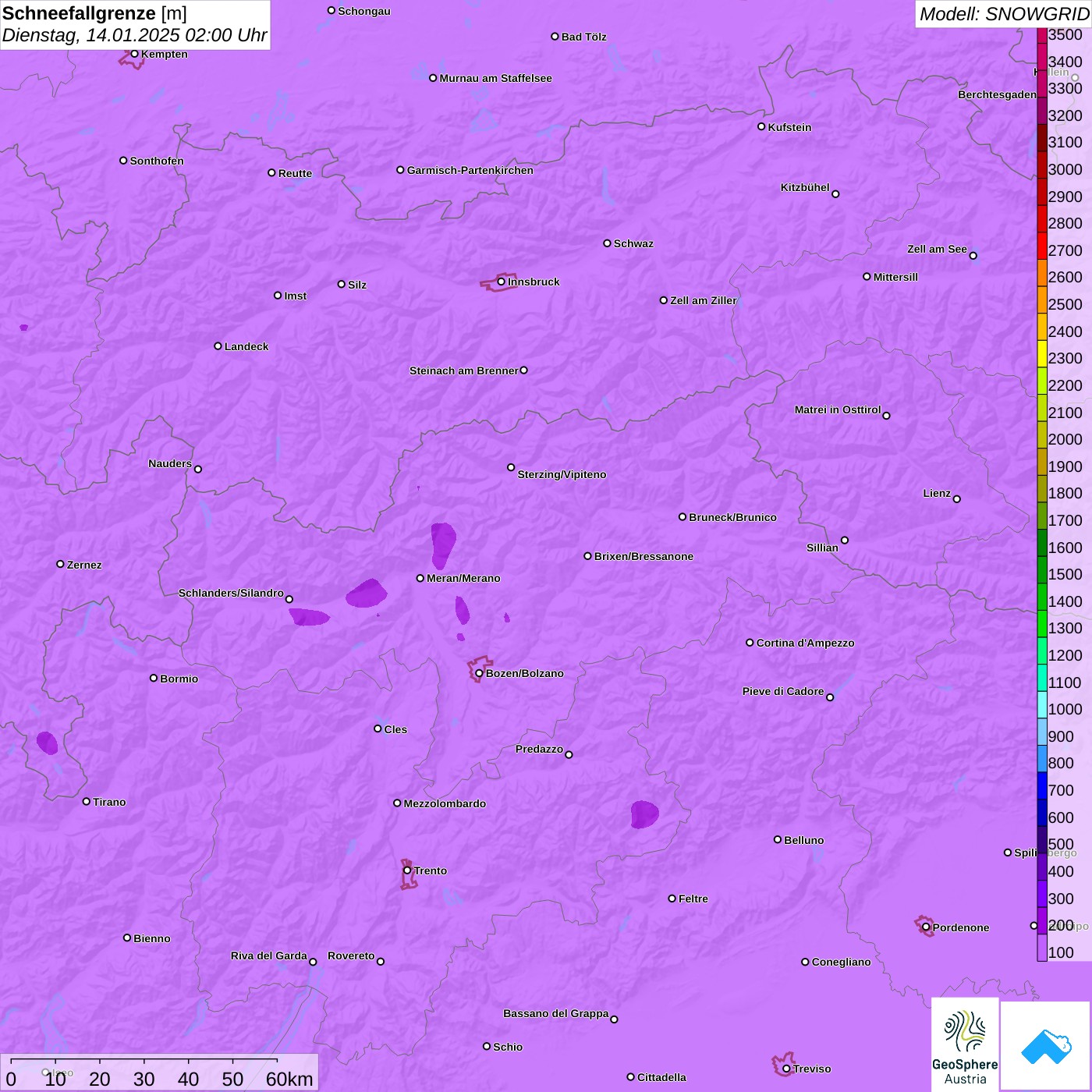Click the Bozen/Bolzano city marker
The height and width of the screenshot is (1092, 1092).
480,673
